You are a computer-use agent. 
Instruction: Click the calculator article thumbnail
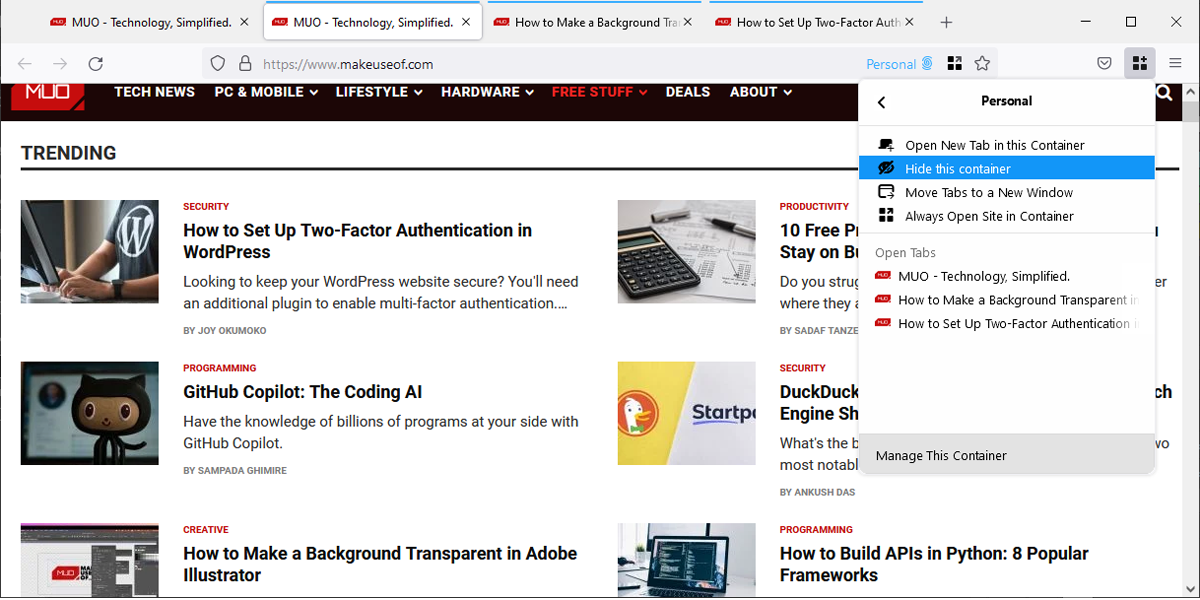[686, 252]
